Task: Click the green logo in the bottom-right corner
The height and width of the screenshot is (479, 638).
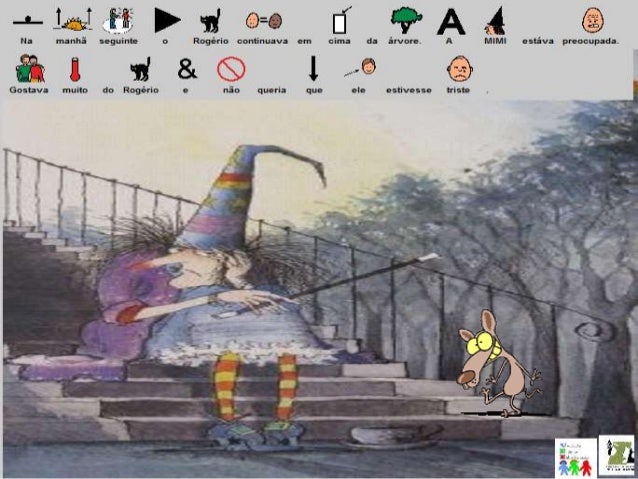Action: (617, 455)
